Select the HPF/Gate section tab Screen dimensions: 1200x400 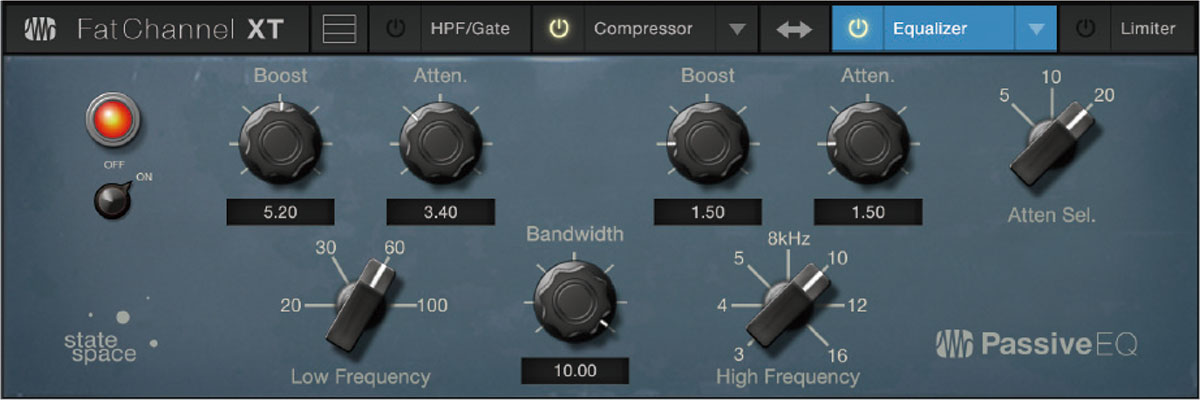[x=470, y=29]
